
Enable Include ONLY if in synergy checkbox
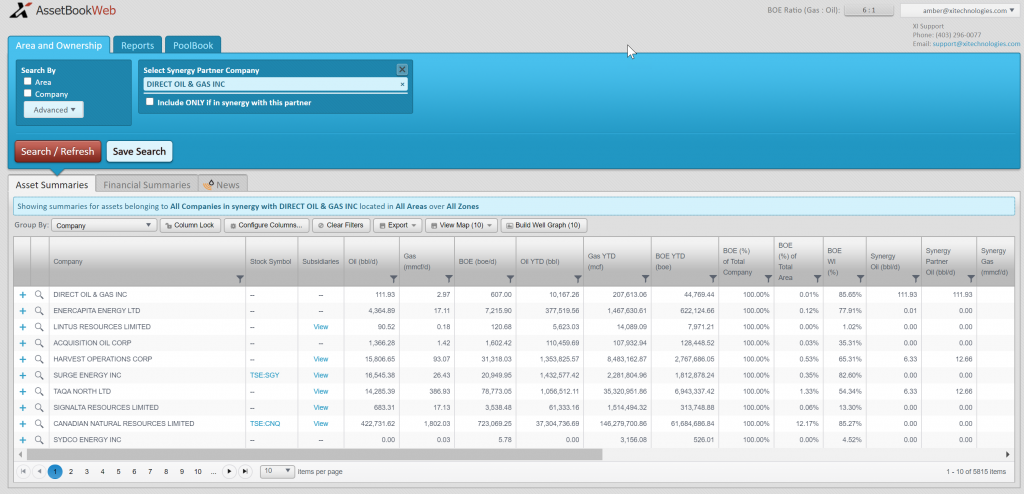(x=150, y=102)
